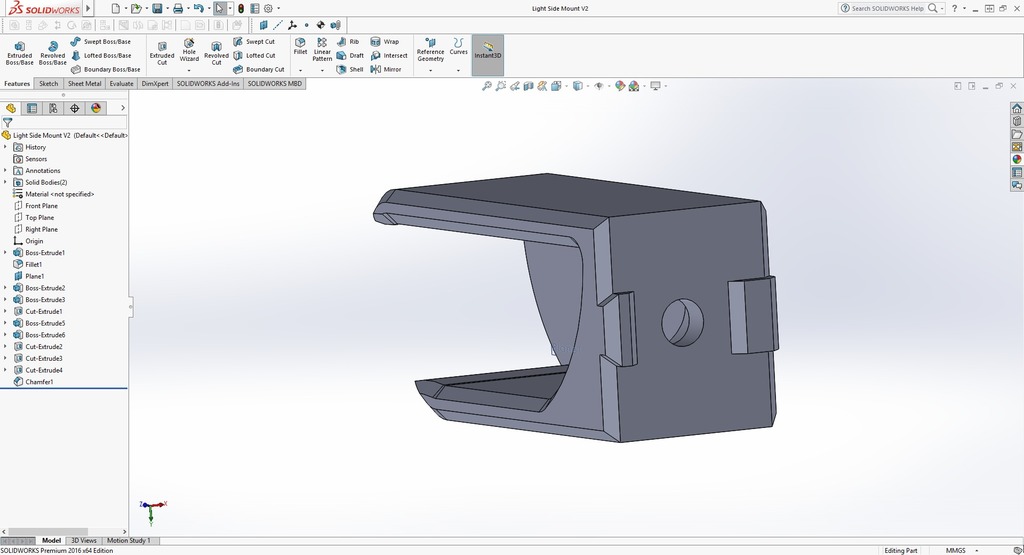
Task: Toggle the Select cursor tool
Action: (219, 8)
